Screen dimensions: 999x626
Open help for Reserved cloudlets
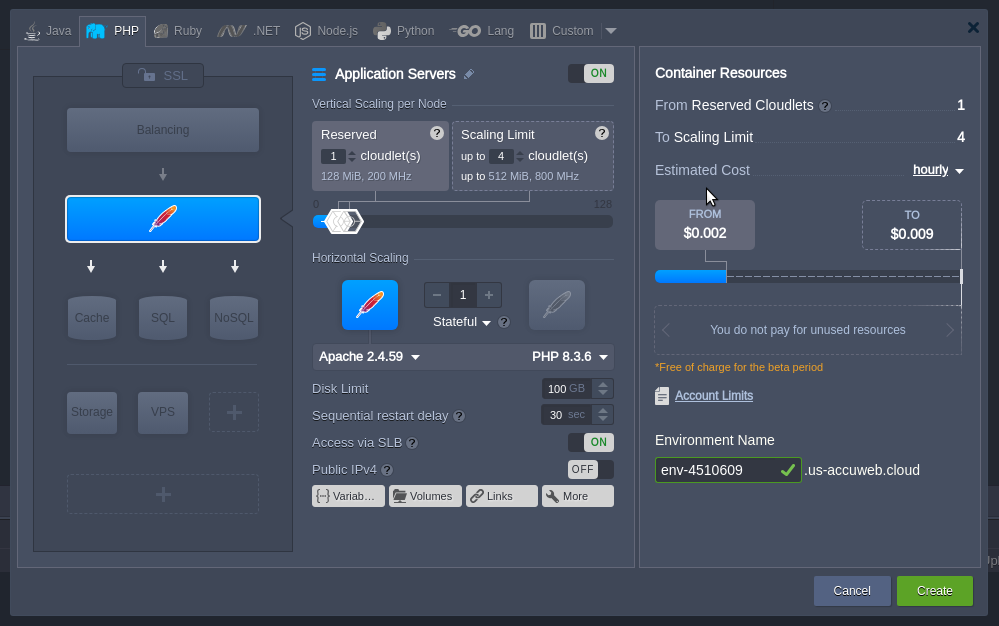point(437,133)
